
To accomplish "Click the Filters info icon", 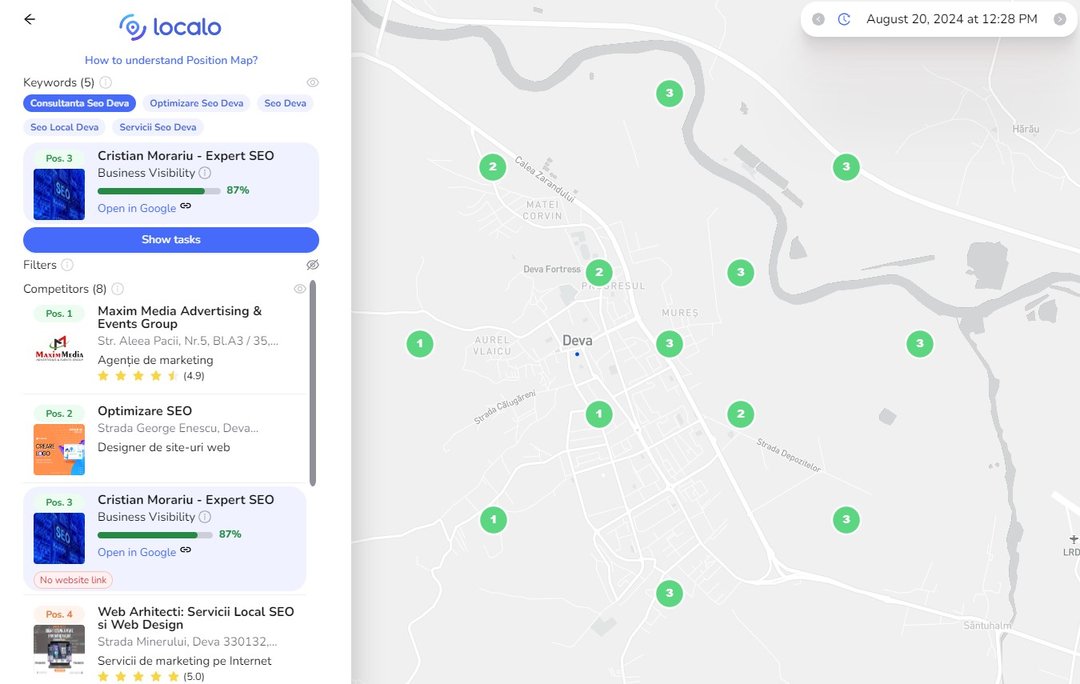I will point(67,265).
